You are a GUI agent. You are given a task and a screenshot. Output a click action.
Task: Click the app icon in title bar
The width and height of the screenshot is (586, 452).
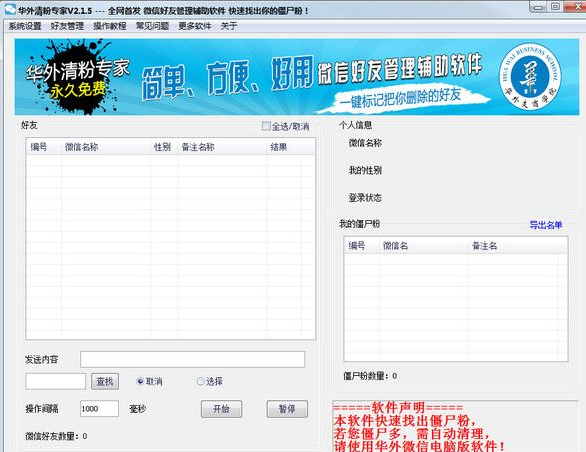point(10,9)
